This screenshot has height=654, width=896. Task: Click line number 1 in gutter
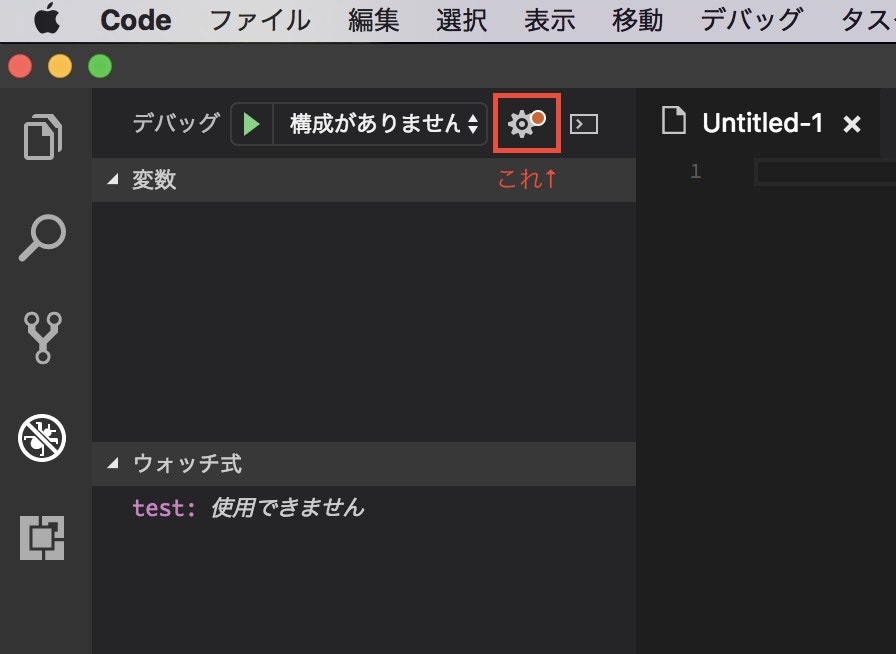click(695, 172)
